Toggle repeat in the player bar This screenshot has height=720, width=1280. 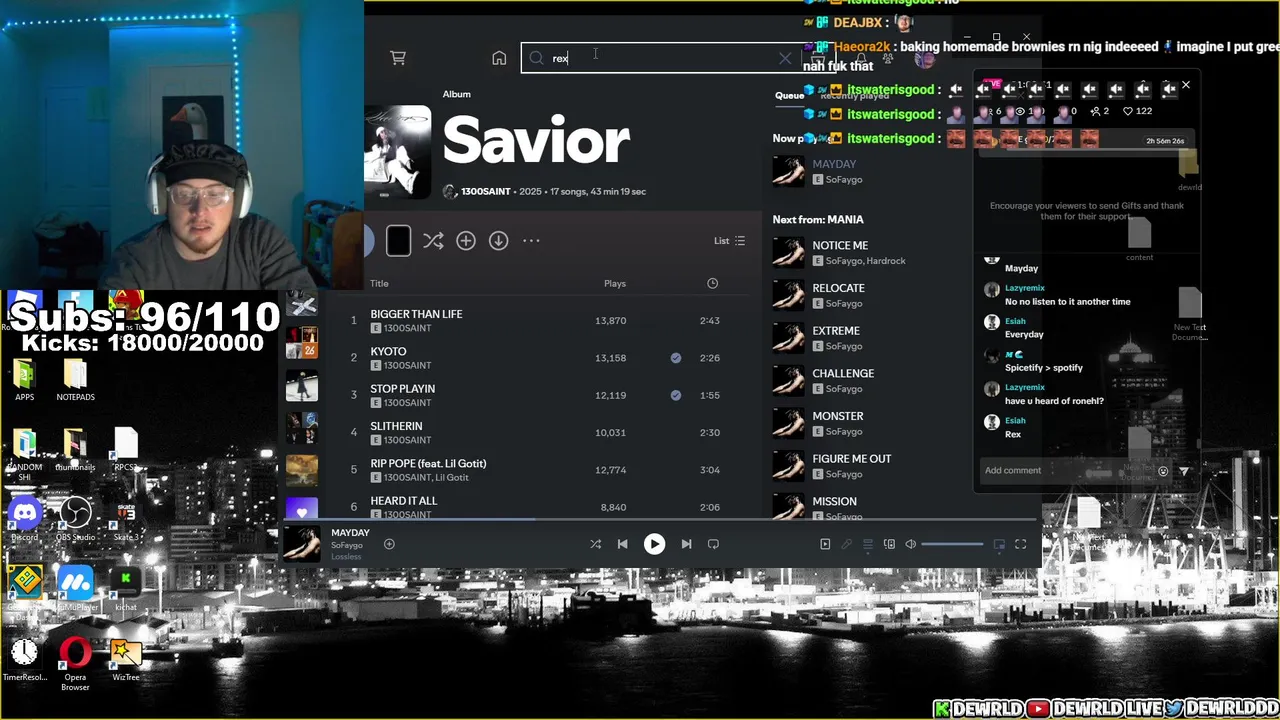click(713, 544)
